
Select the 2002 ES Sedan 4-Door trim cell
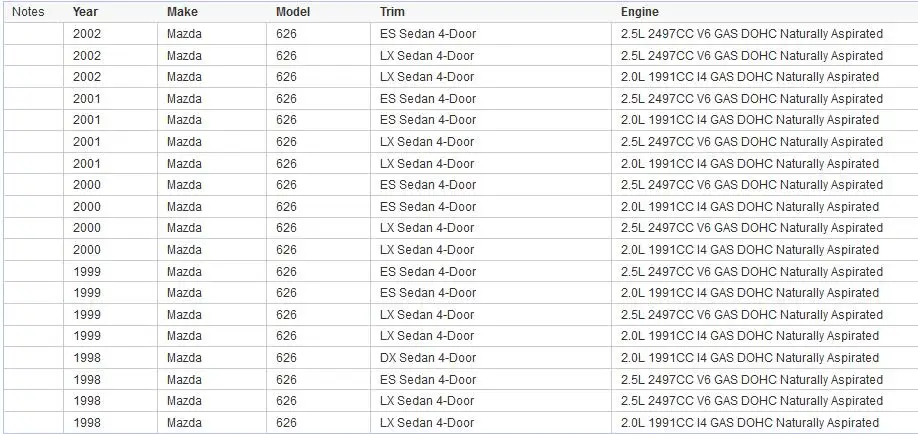[491, 34]
